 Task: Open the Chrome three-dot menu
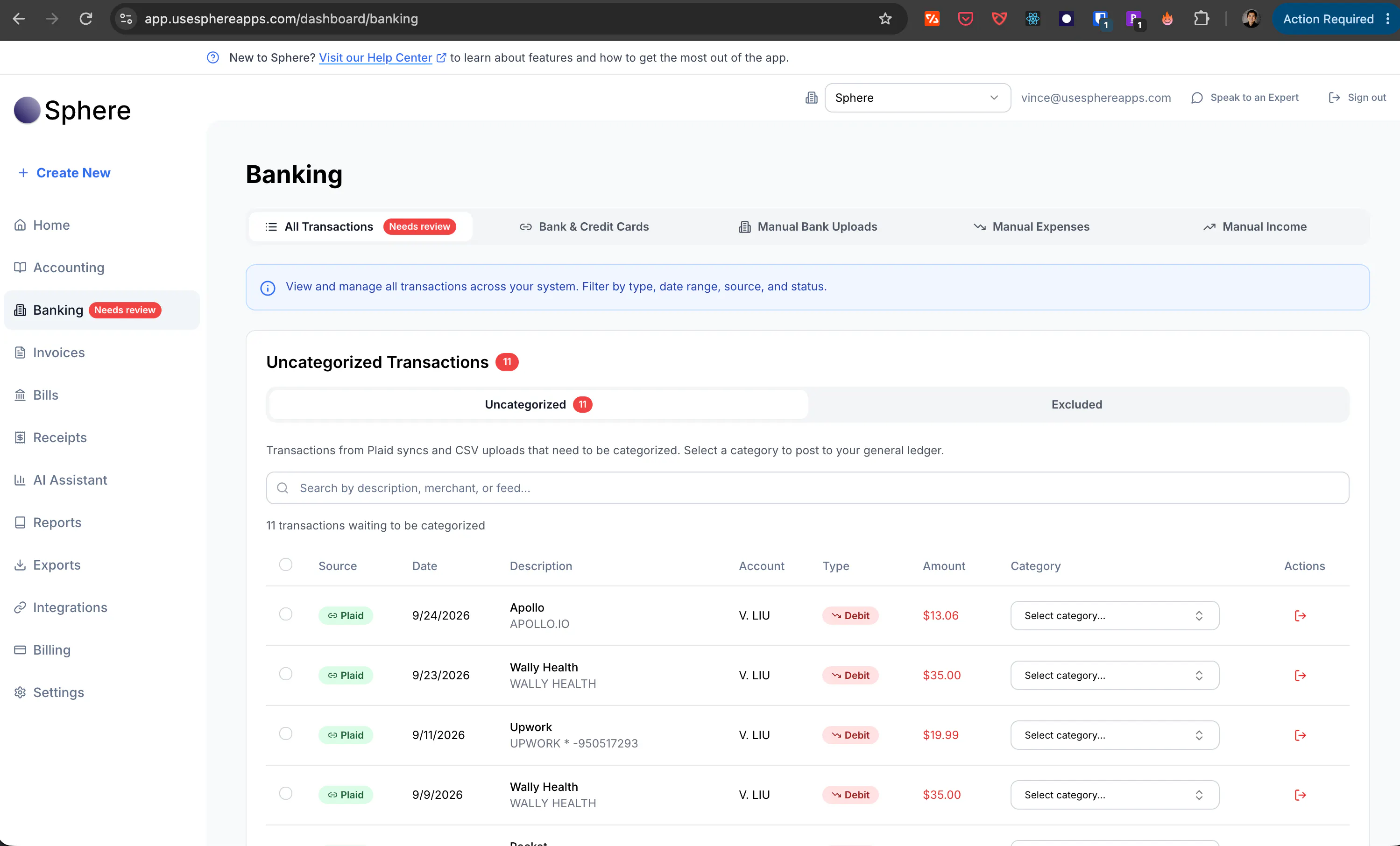tap(1387, 19)
